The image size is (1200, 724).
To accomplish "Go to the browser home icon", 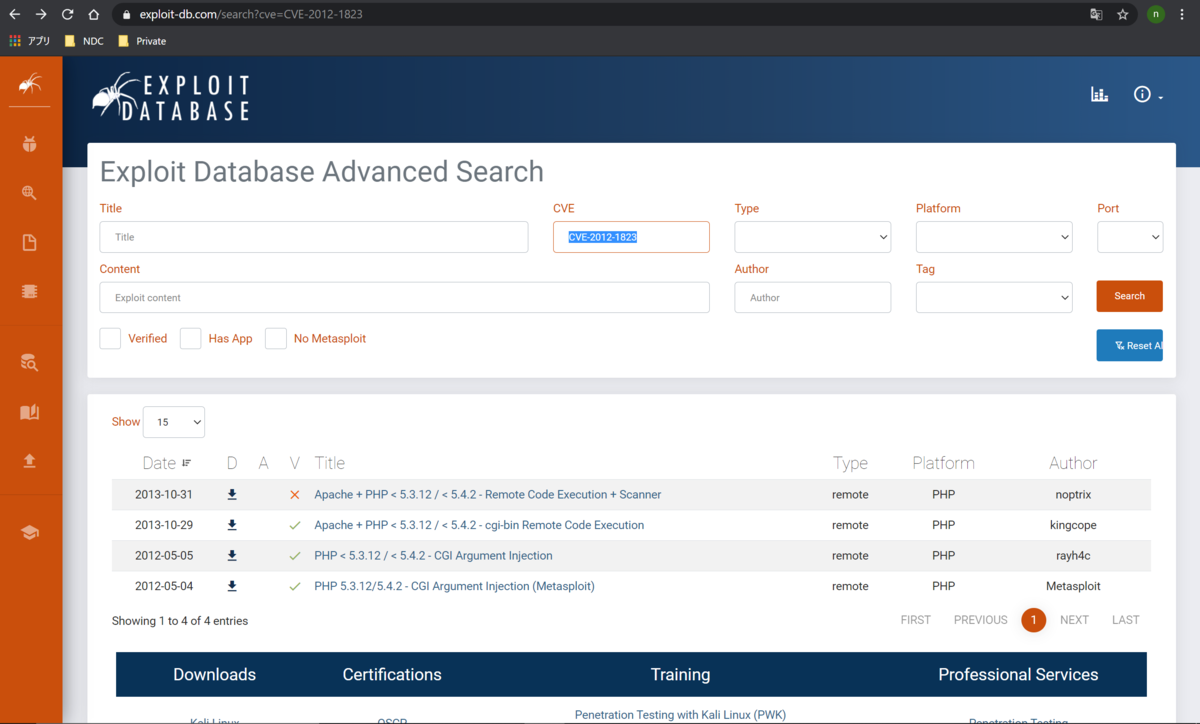I will click(x=93, y=14).
